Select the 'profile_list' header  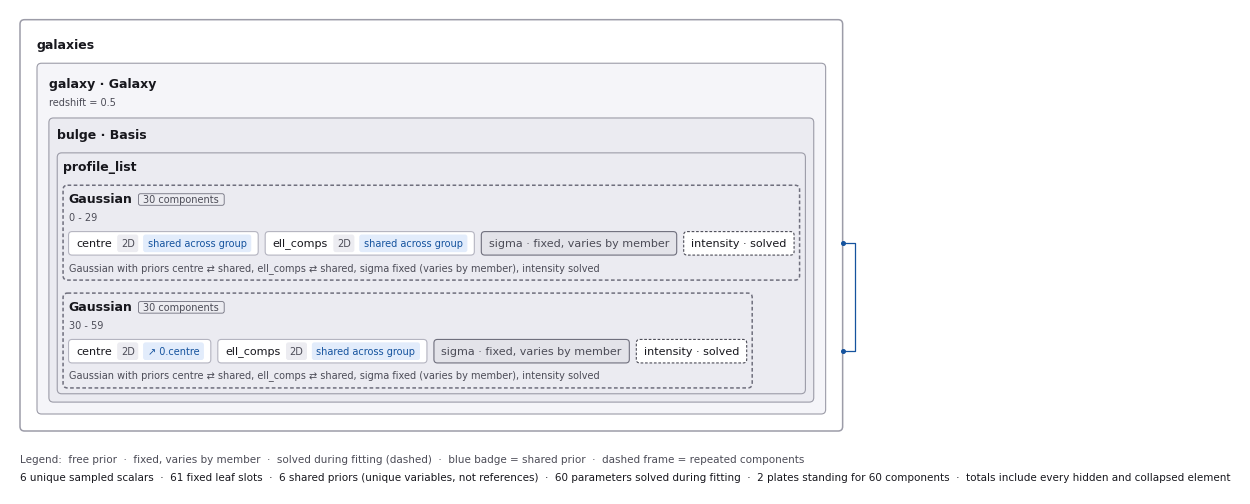point(100,168)
